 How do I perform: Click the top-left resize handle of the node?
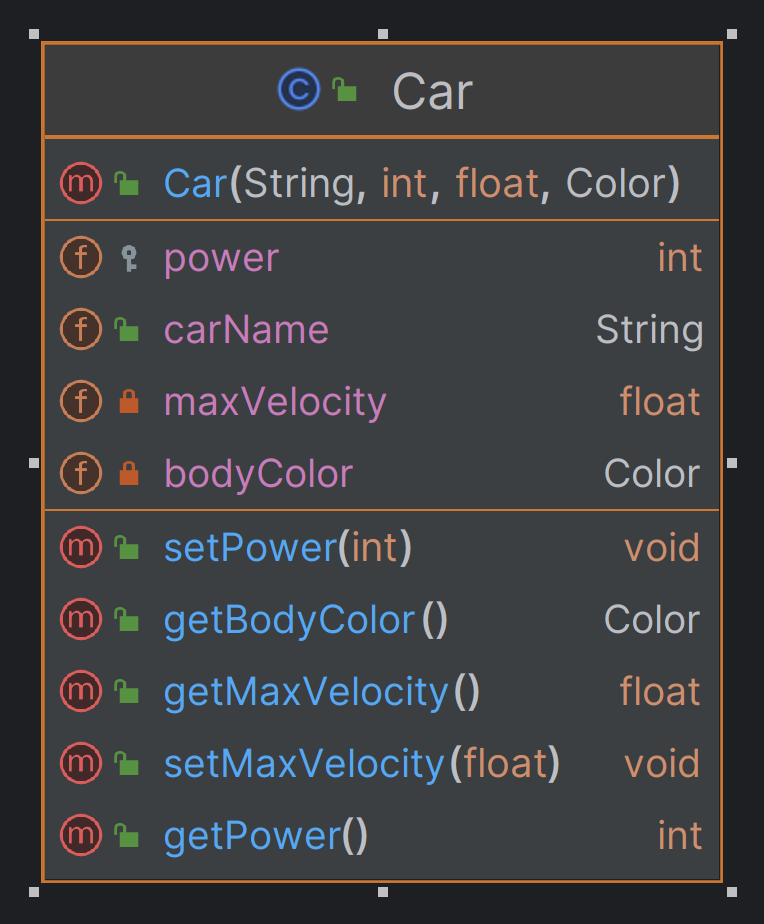pos(34,34)
